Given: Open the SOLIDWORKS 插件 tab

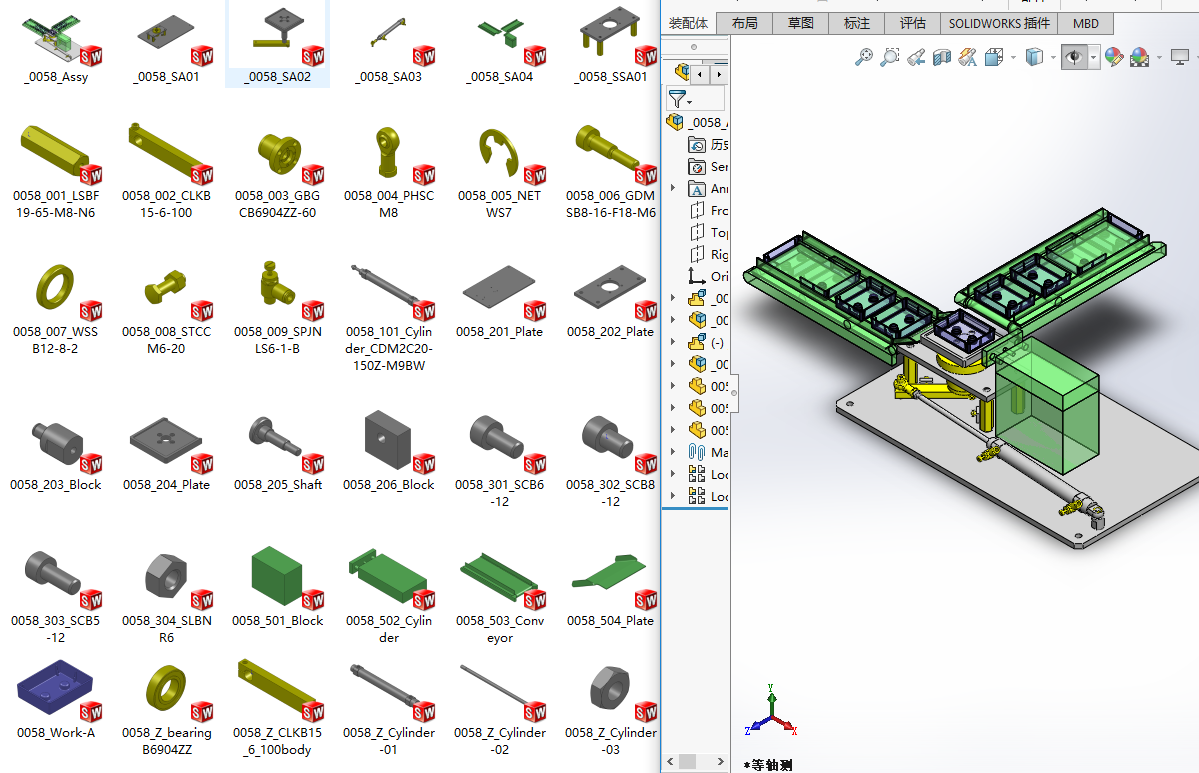Looking at the screenshot, I should pos(999,23).
